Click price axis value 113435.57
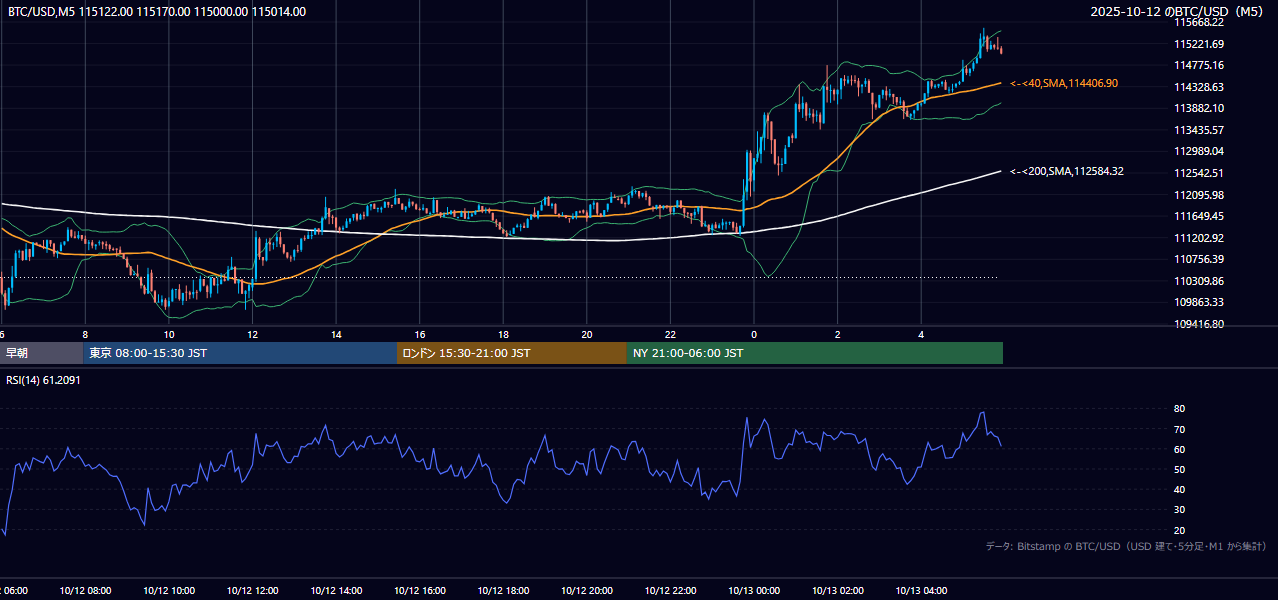This screenshot has width=1278, height=600. 1200,130
